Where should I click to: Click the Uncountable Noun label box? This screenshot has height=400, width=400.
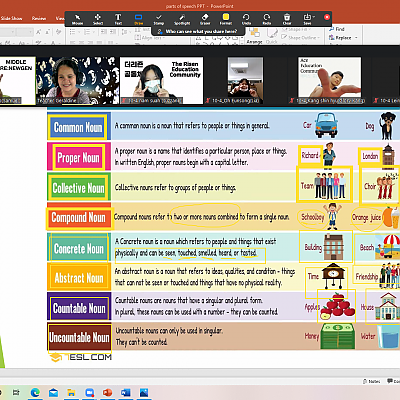click(x=79, y=337)
